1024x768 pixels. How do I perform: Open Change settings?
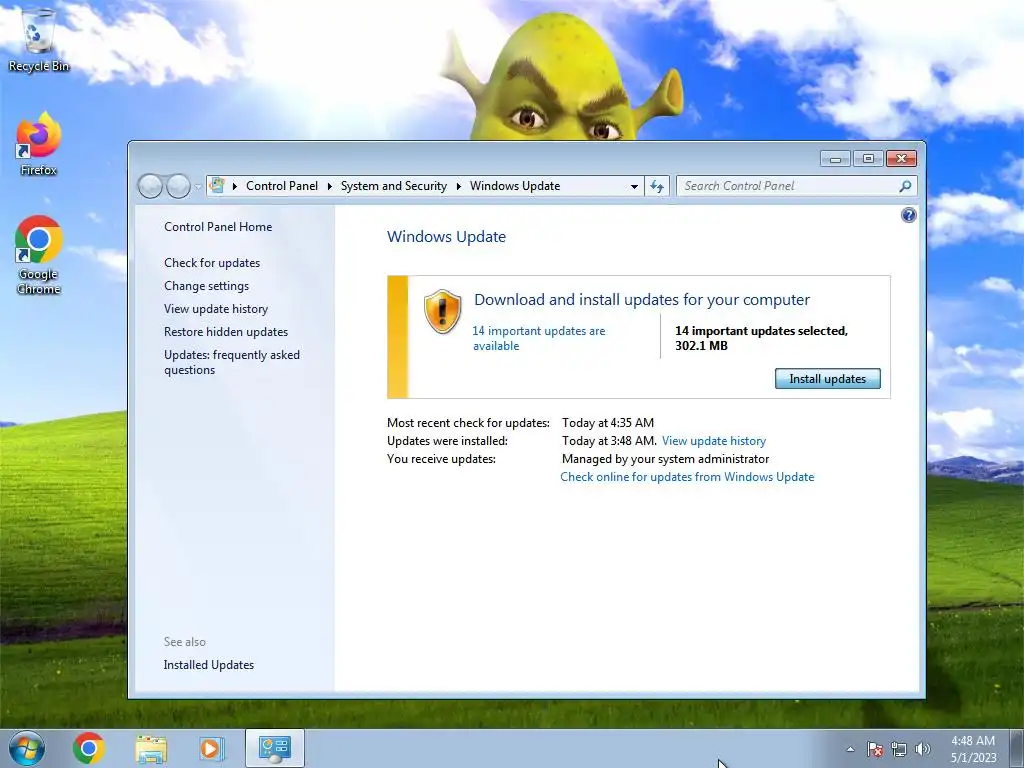point(206,285)
